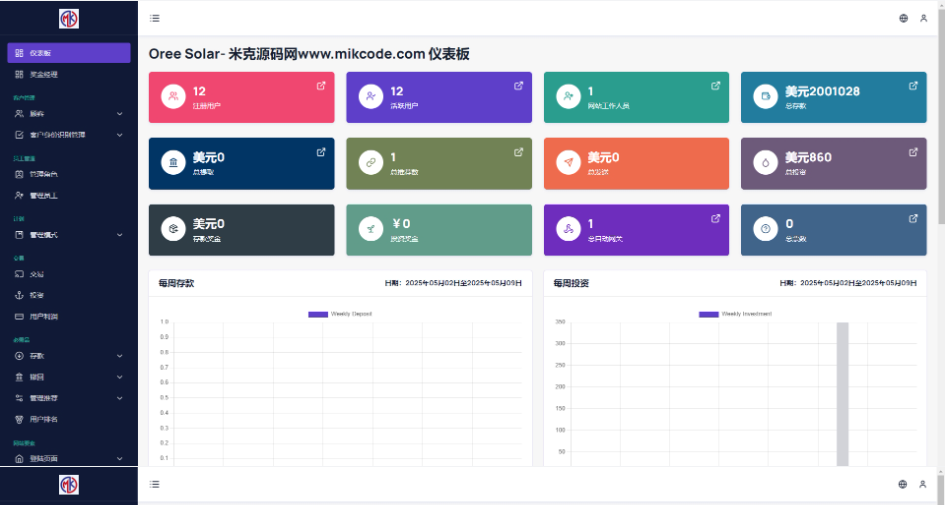Viewport: 945px width, 505px height.
Task: Click the ID badge icon for manage roles
Action: [19, 174]
